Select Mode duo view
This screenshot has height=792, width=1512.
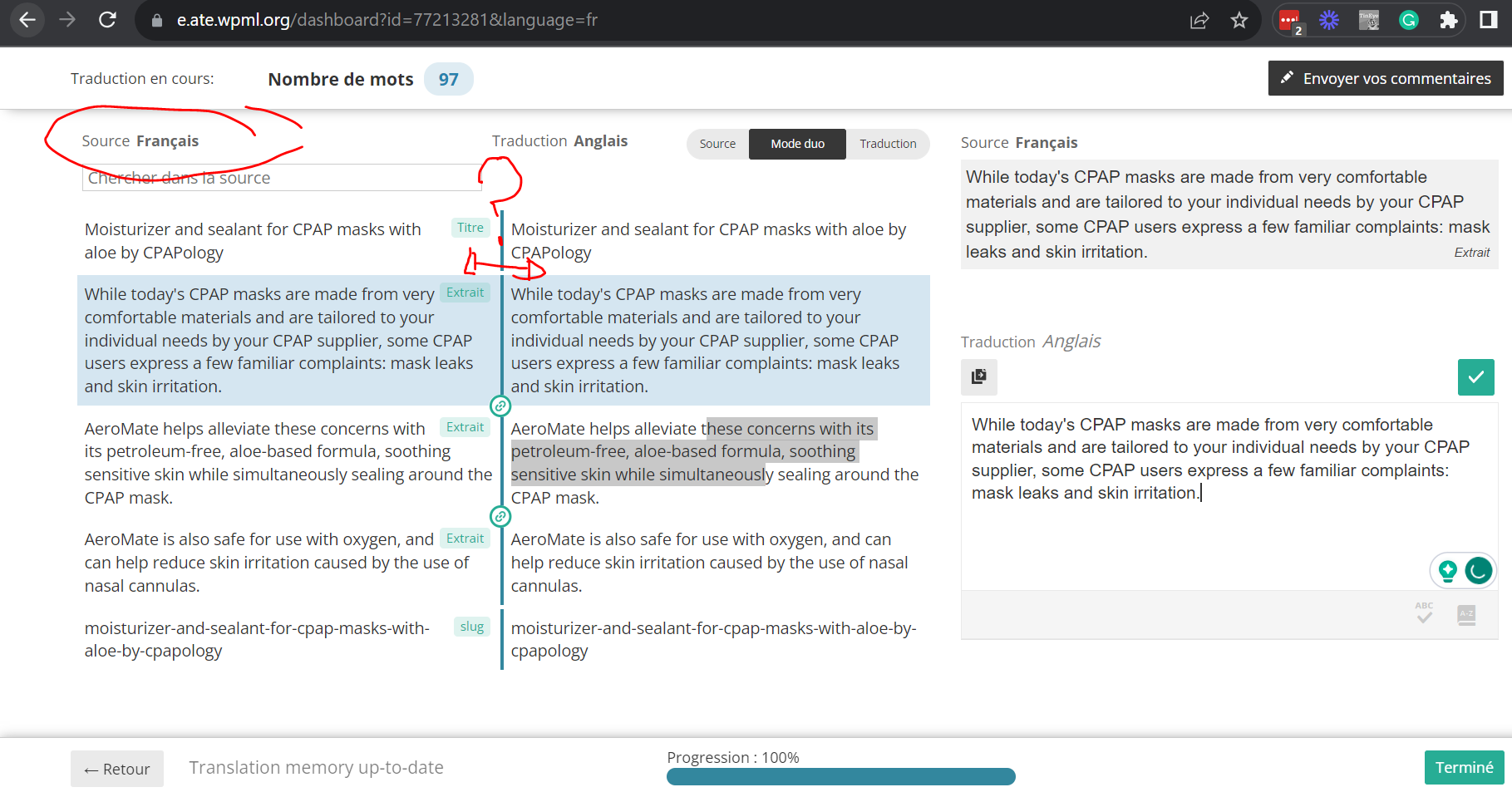[x=797, y=144]
